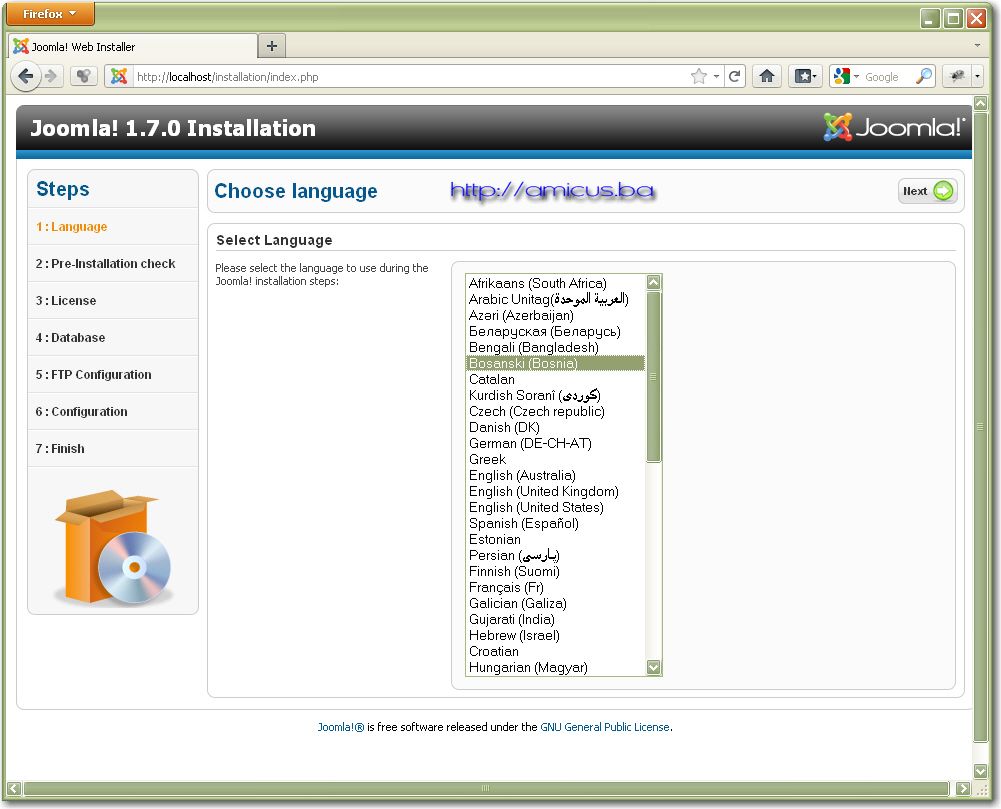Click the horizontal scroll left arrow

pyautogui.click(x=14, y=789)
